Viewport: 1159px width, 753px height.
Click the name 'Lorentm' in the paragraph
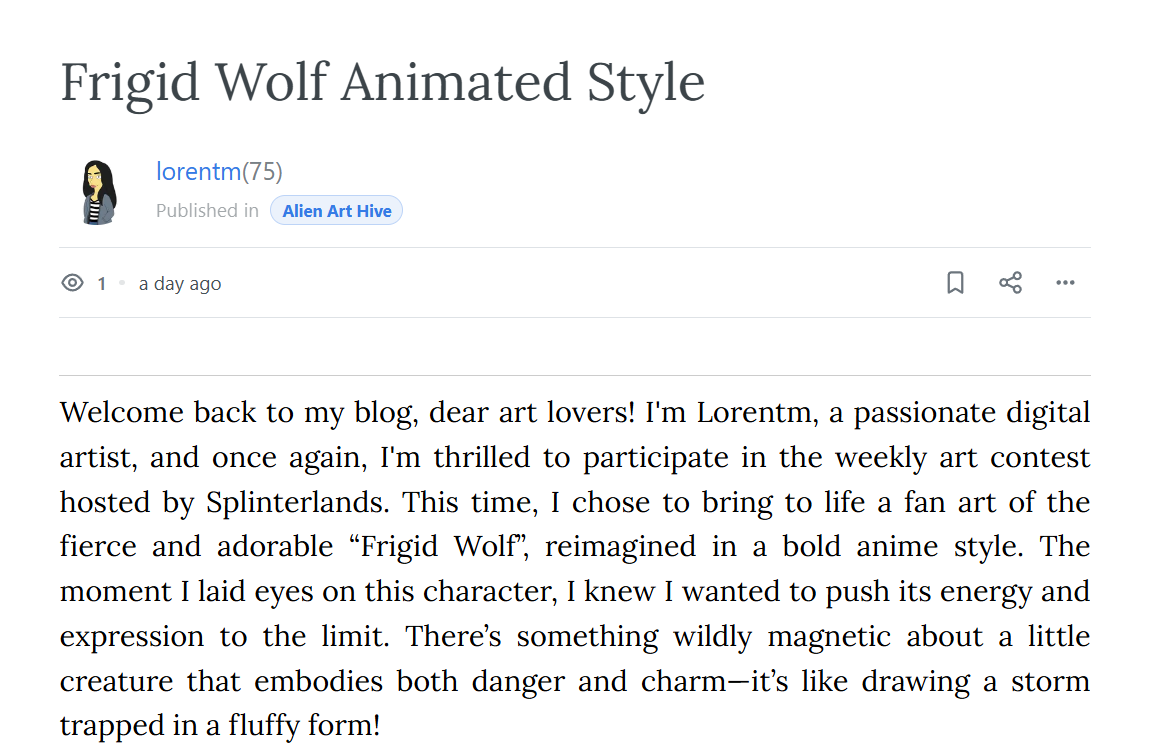pos(757,413)
